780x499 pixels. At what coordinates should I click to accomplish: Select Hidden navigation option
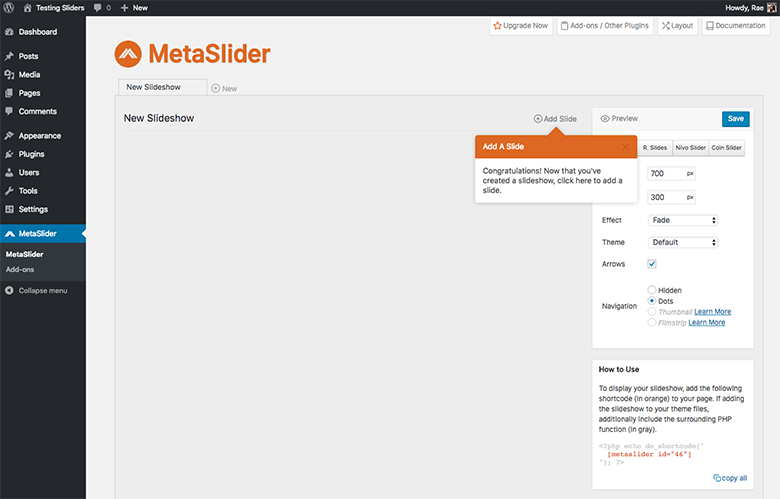652,290
